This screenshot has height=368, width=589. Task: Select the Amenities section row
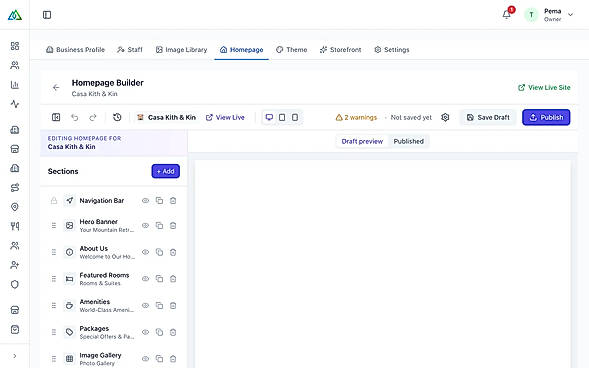click(113, 306)
